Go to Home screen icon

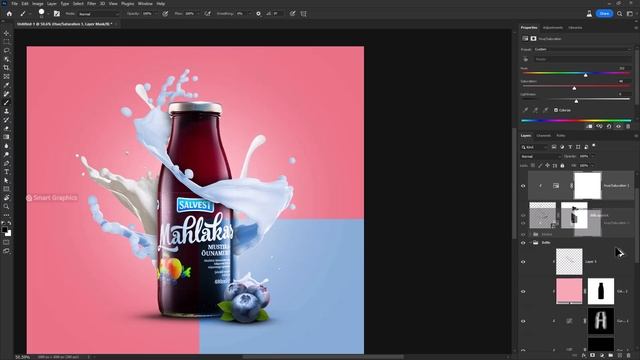click(x=9, y=13)
